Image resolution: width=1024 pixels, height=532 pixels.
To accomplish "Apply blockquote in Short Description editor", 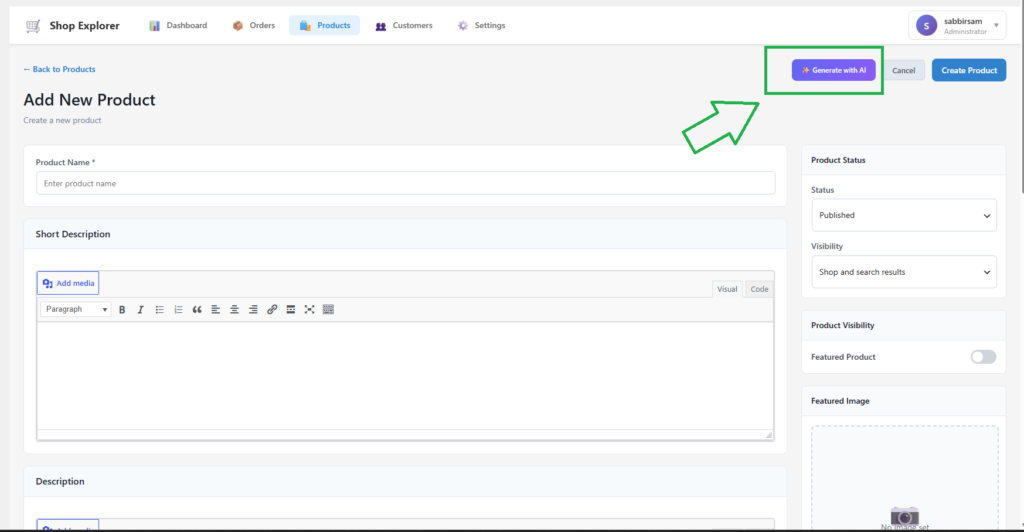I will point(197,309).
